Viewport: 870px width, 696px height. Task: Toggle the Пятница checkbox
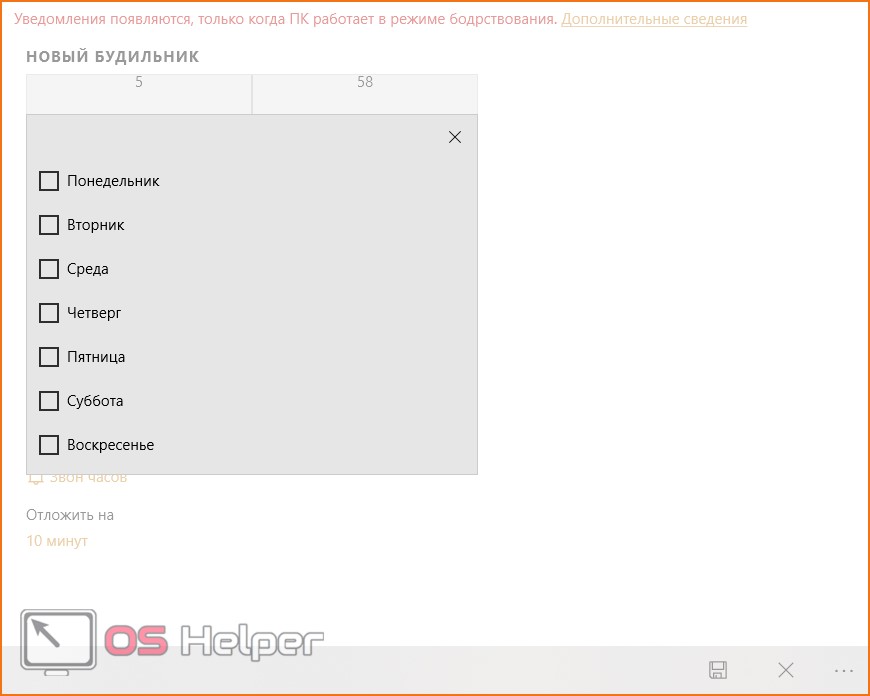[x=49, y=357]
